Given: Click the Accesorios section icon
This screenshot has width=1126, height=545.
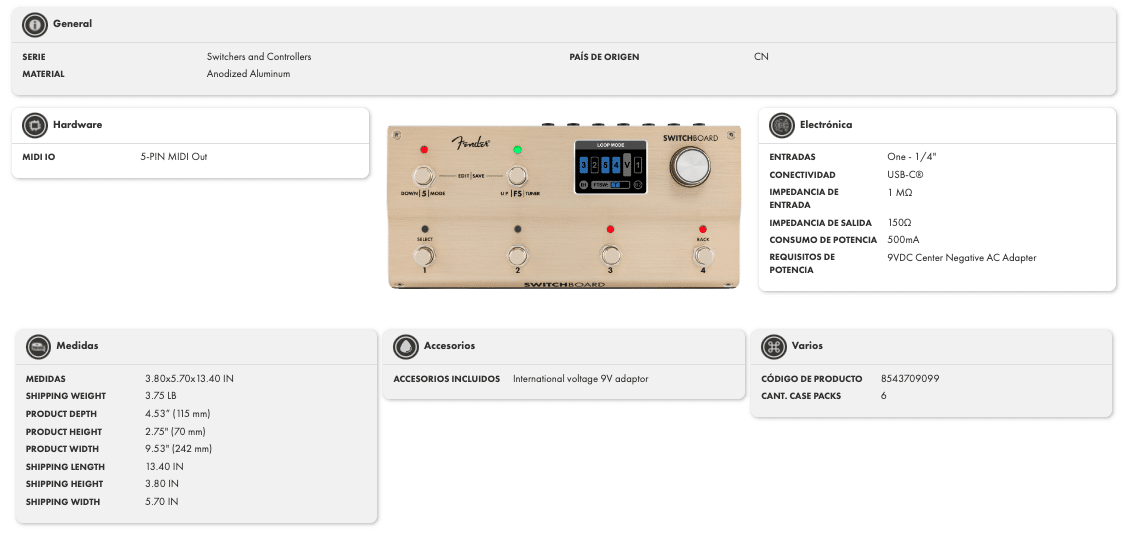Looking at the screenshot, I should pos(406,346).
